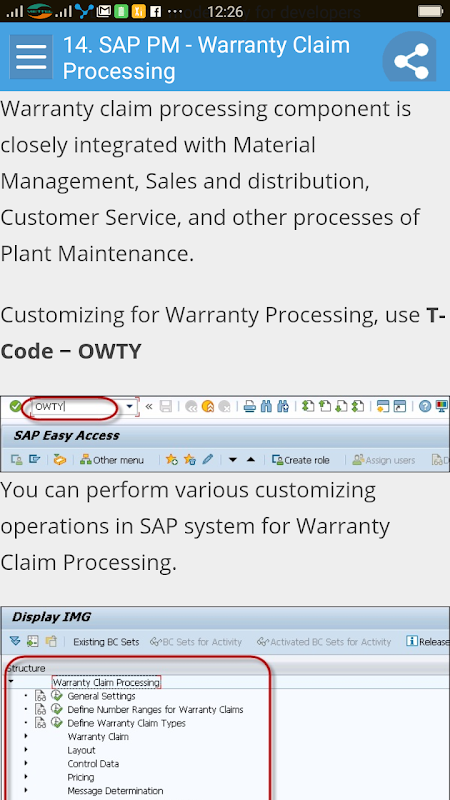Tap the battery indicator in status bar

pyautogui.click(x=430, y=11)
